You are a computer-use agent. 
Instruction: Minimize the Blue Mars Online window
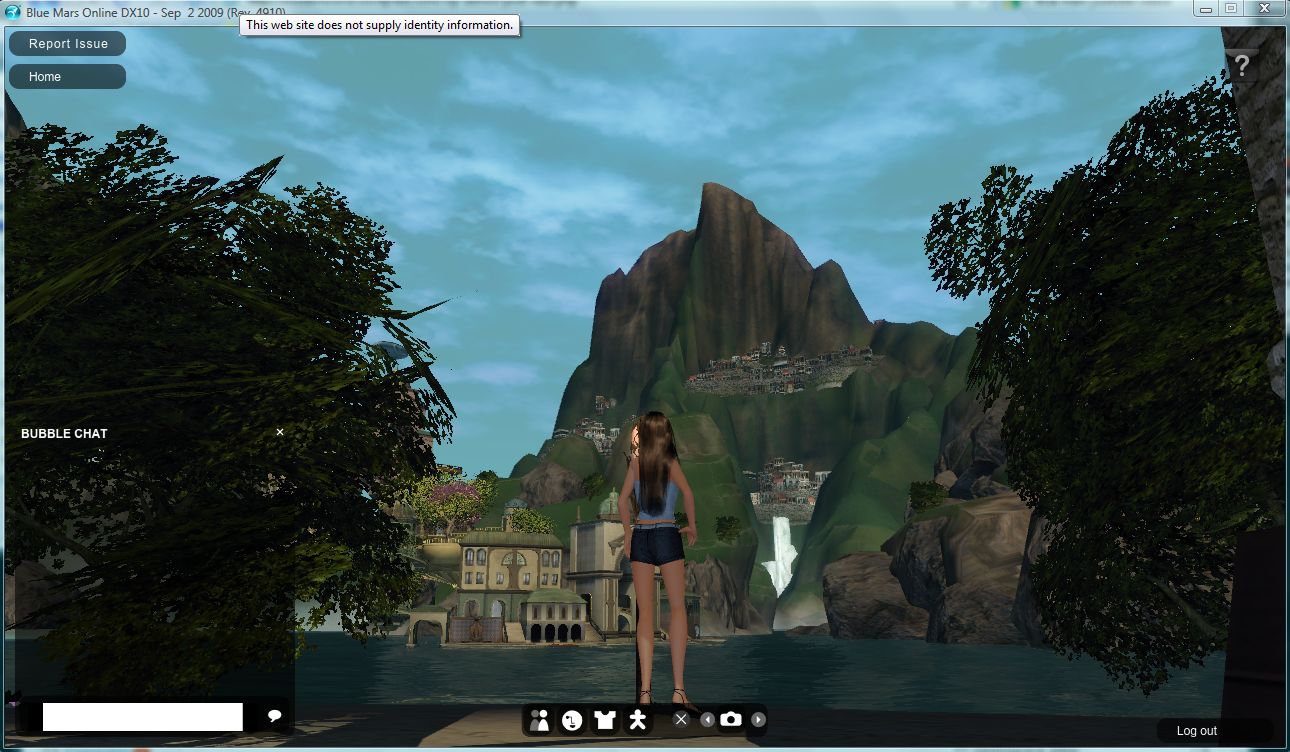click(x=1206, y=8)
